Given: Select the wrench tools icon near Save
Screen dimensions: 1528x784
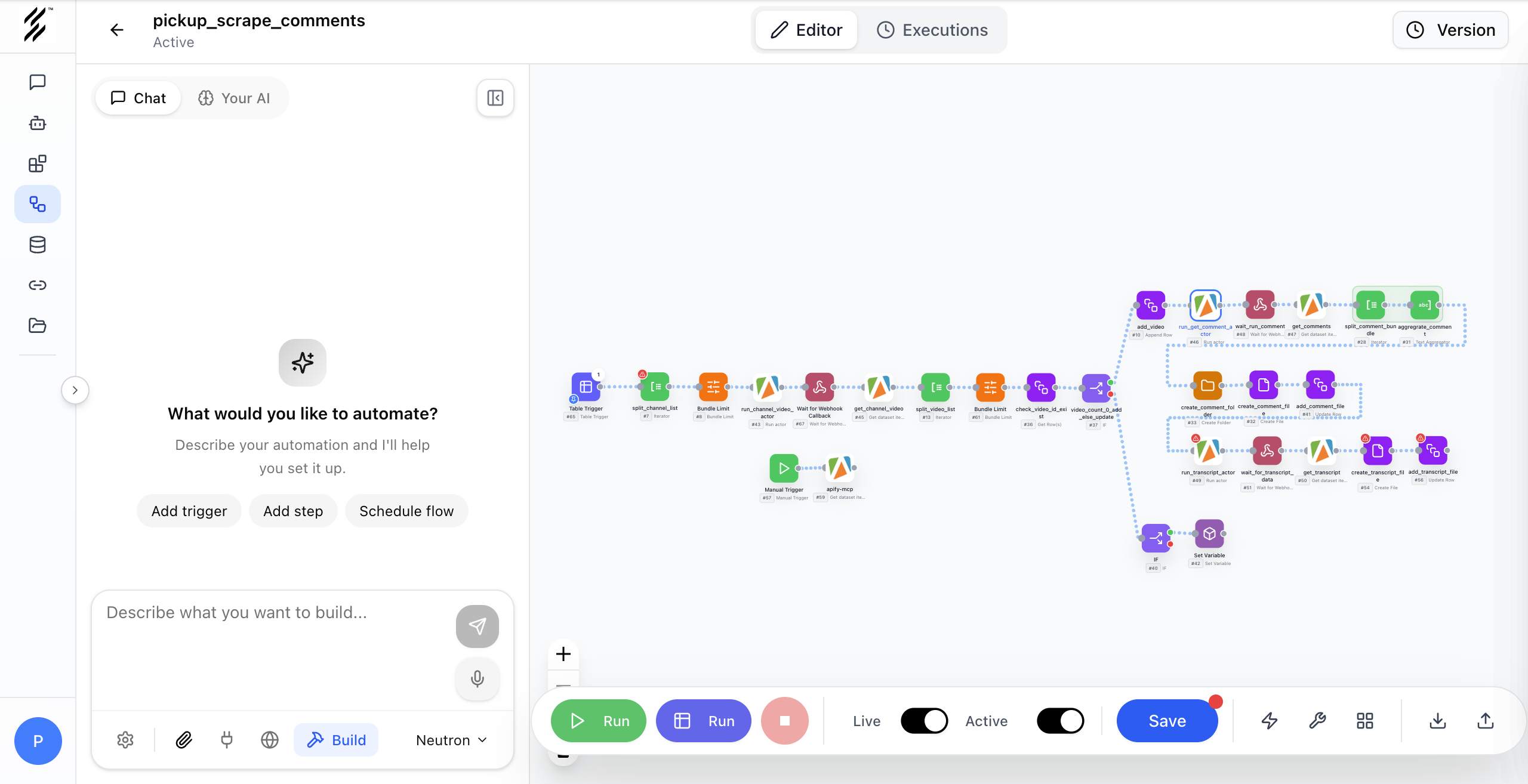Looking at the screenshot, I should (x=1318, y=721).
